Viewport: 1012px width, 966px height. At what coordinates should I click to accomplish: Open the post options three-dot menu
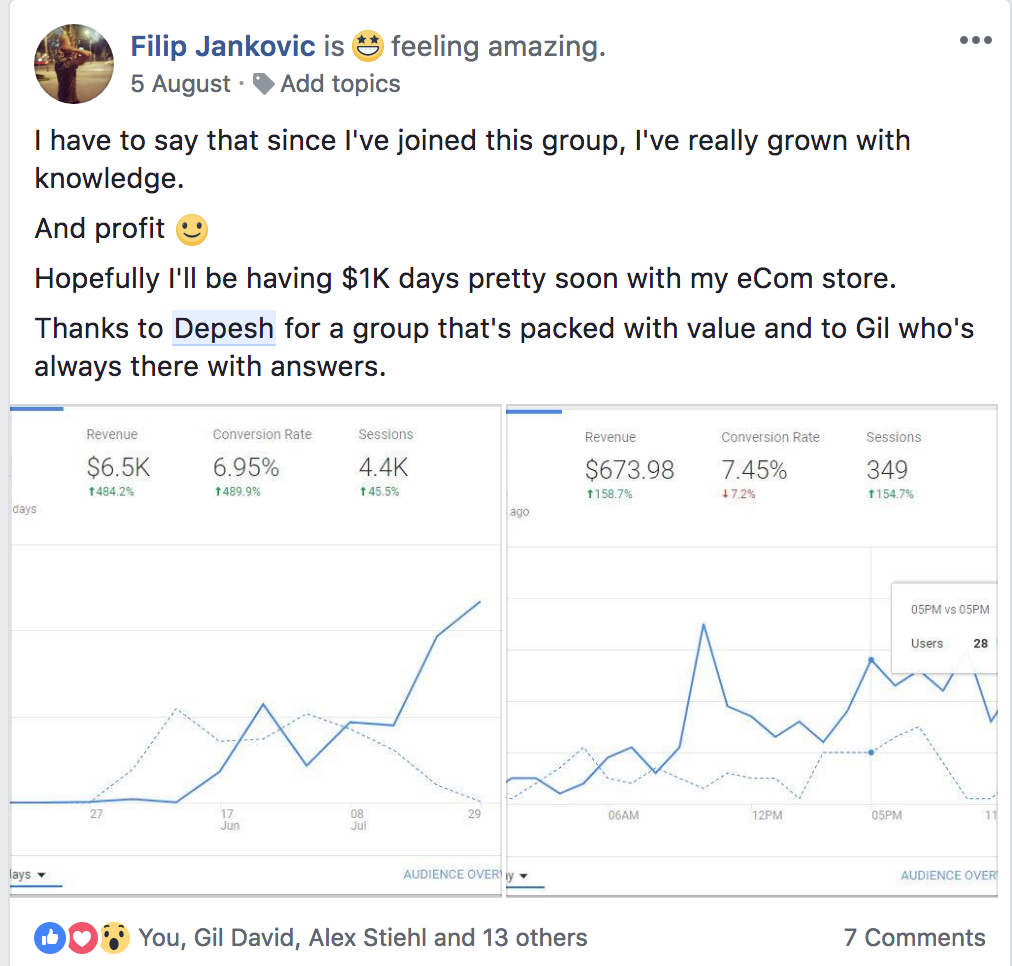[975, 41]
